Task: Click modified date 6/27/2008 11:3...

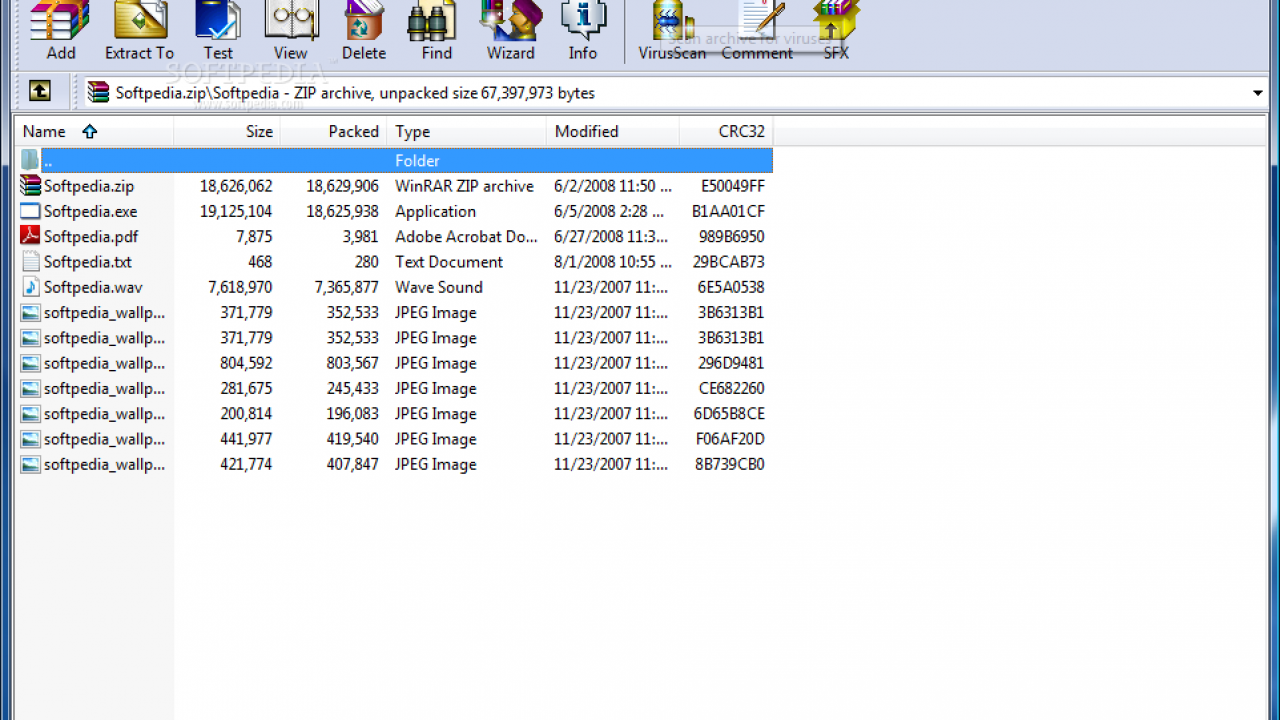Action: point(611,236)
